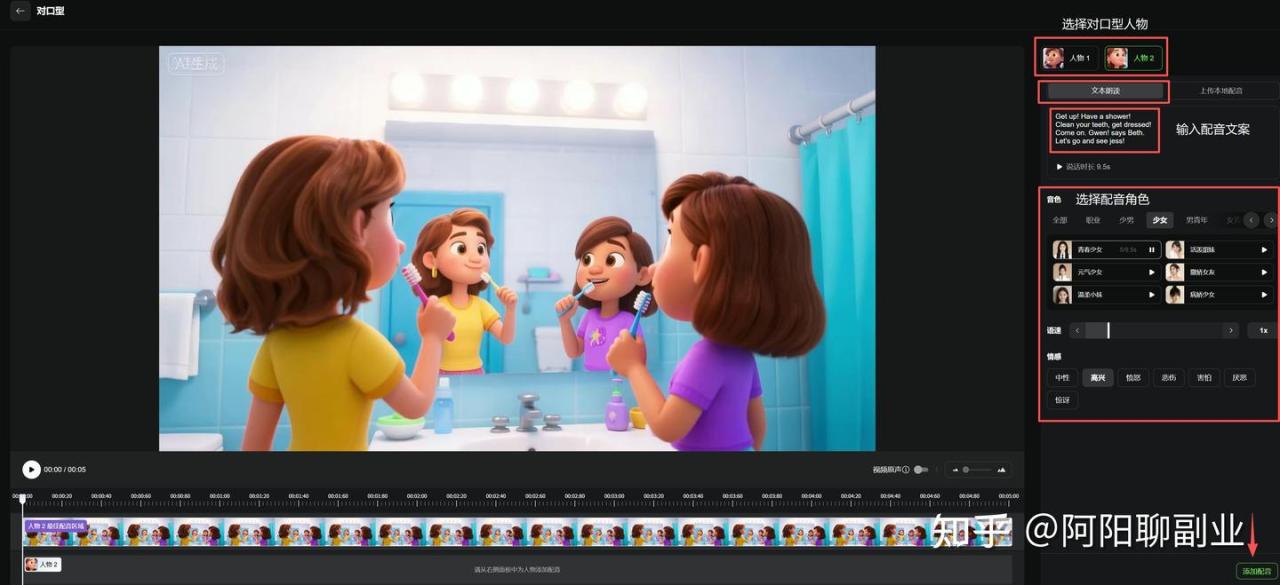Increase speech speed with the right chevron
1280x585 pixels.
(x=1230, y=330)
